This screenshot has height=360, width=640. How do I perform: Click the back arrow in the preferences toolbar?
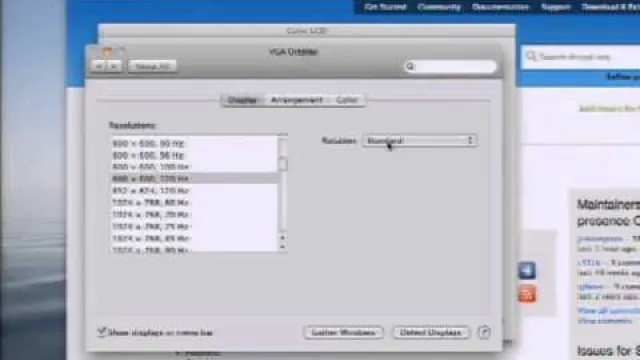click(98, 66)
